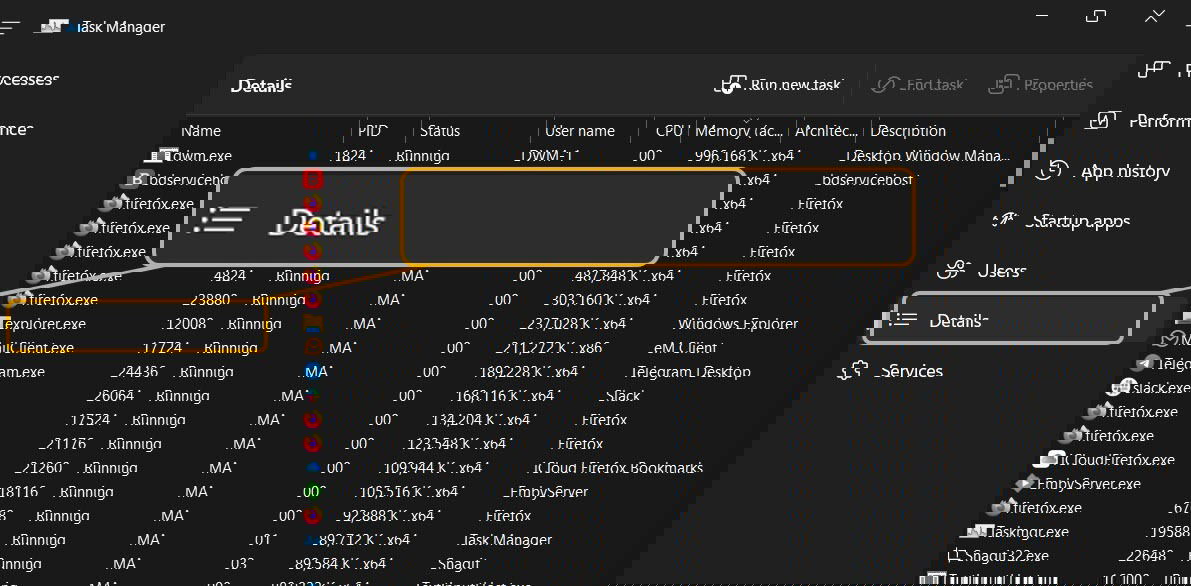Screen dimensions: 1191x586
Task: Sort by the Architecture column header
Action: [826, 131]
